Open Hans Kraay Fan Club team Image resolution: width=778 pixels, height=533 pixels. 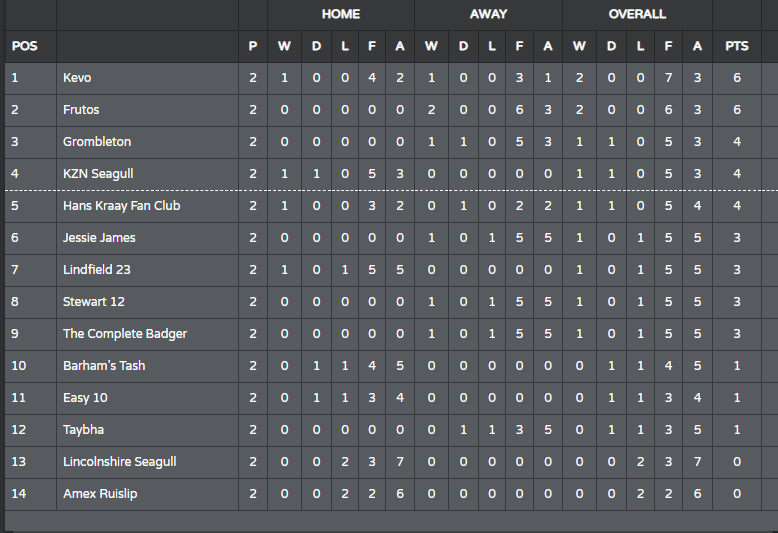pos(122,206)
